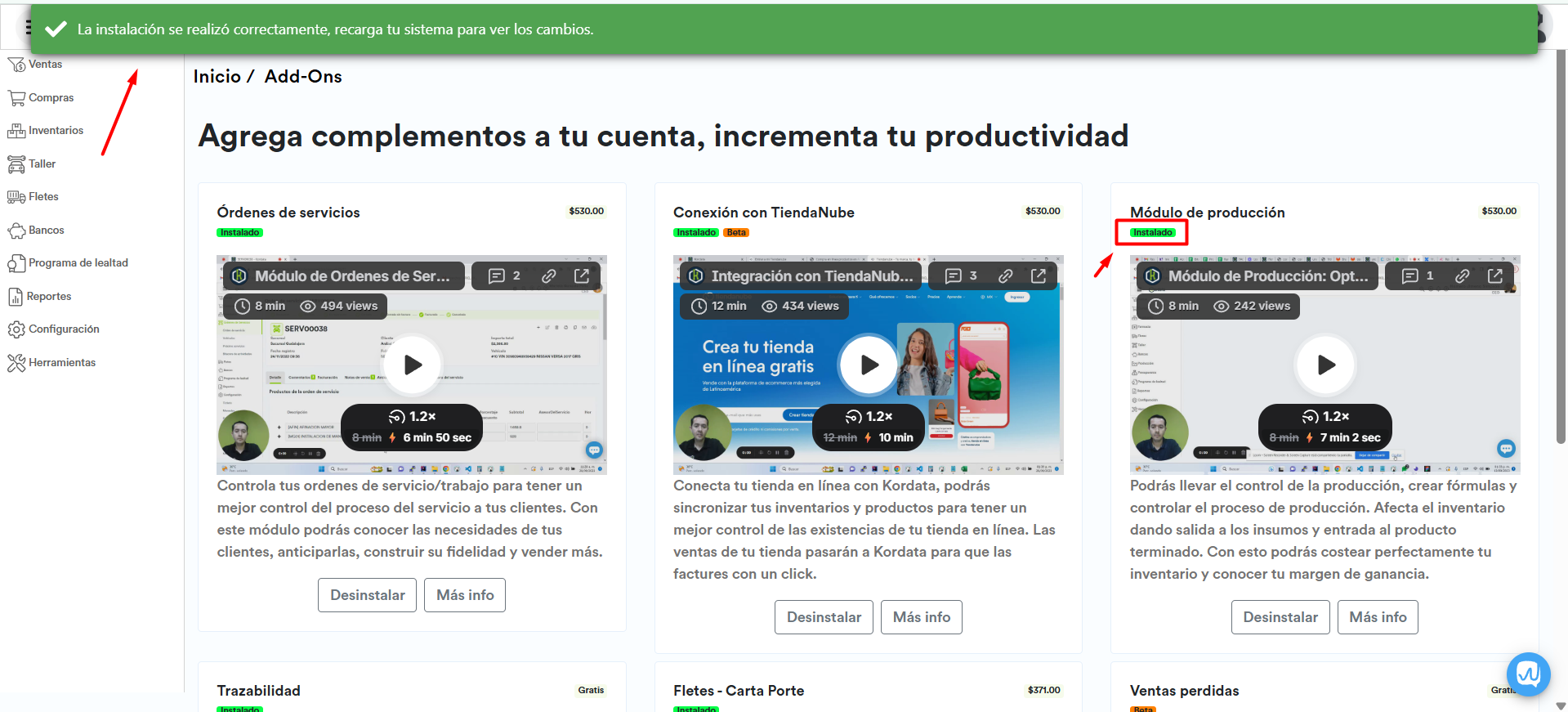Play the Integración con TiendaNube video
The height and width of the screenshot is (712, 1568).
pyautogui.click(x=869, y=365)
